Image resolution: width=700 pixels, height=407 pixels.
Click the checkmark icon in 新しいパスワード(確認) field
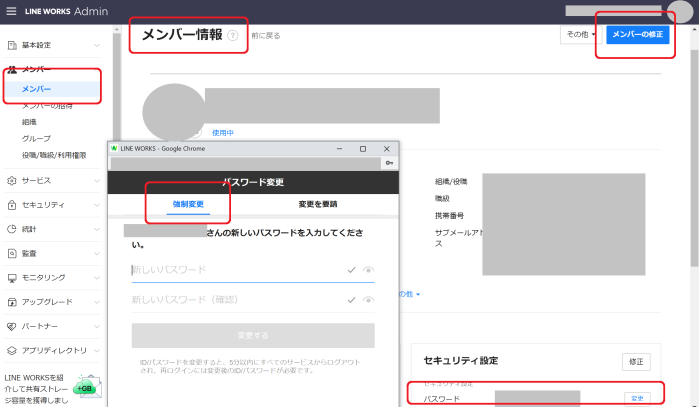pos(351,300)
